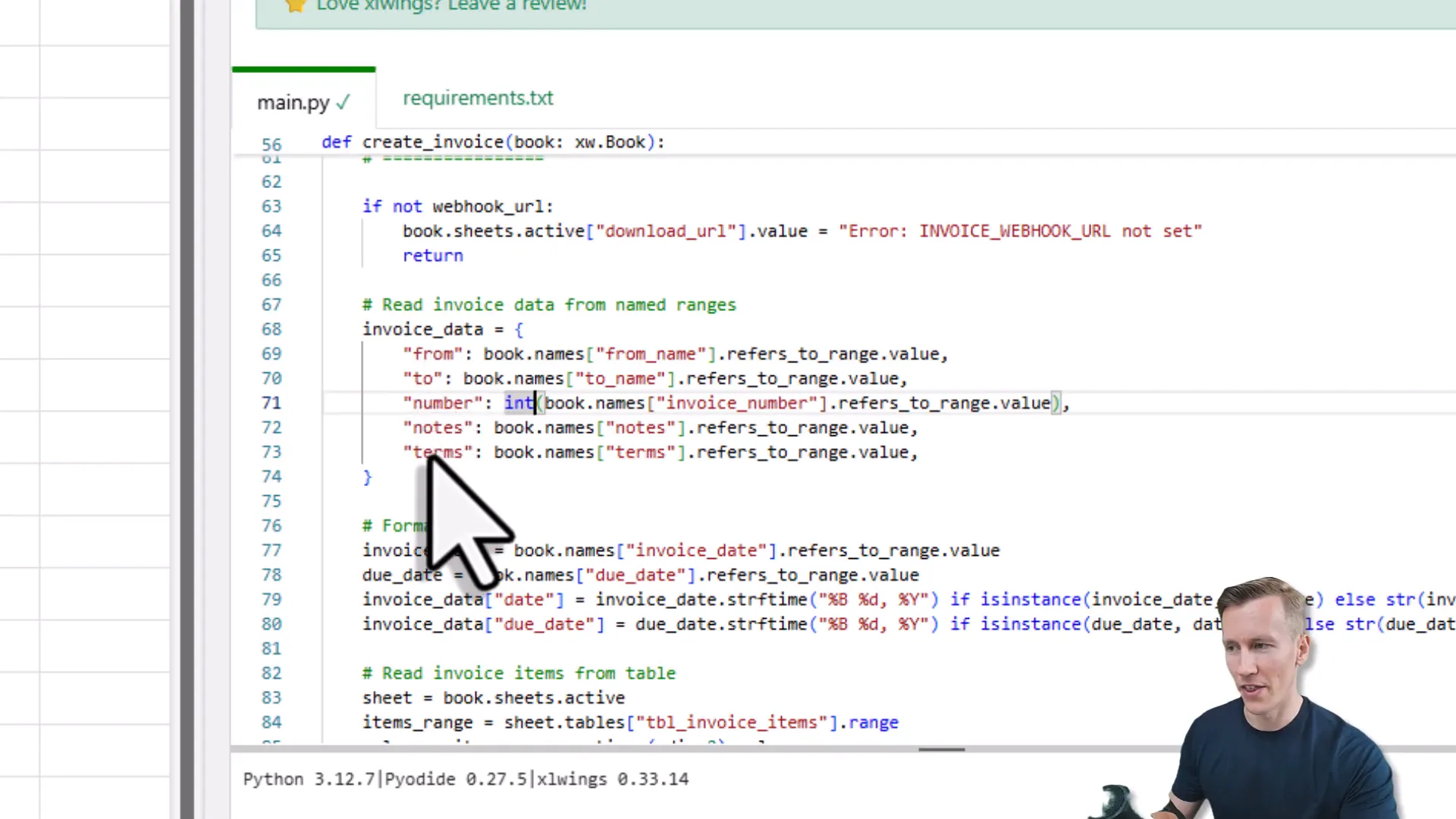Screen dimensions: 1456x819
Task: Click line number 56 in the gutter
Action: [x=271, y=143]
